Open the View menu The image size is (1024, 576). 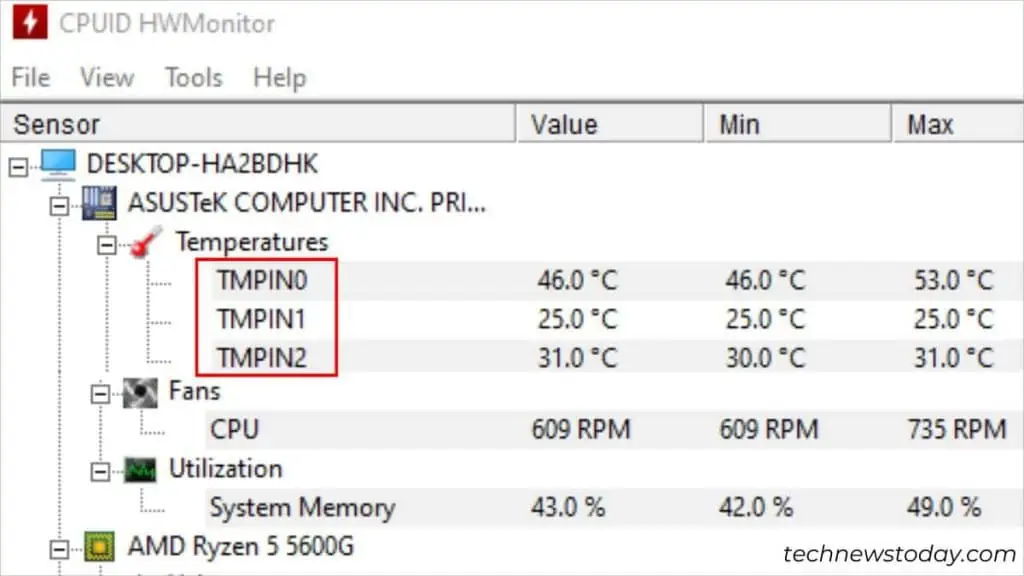point(105,78)
